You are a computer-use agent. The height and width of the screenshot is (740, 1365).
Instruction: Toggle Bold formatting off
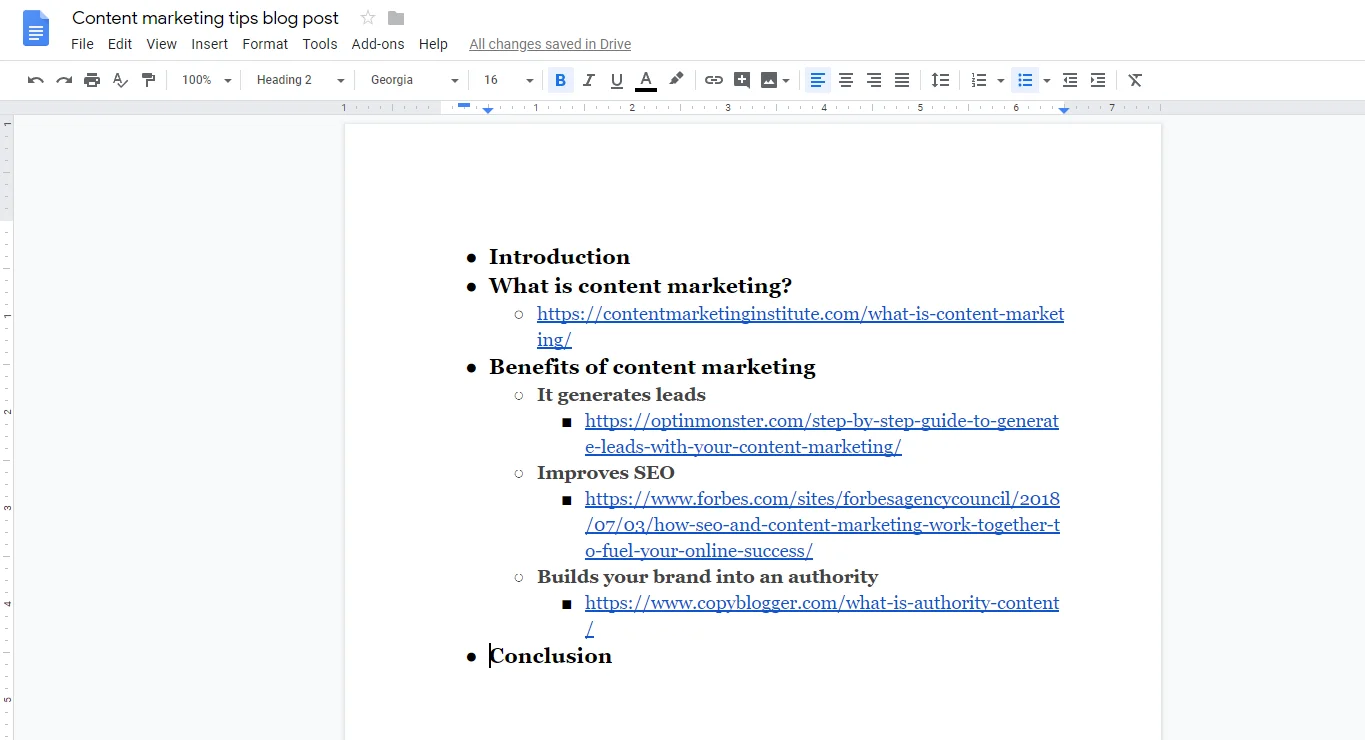click(x=560, y=80)
